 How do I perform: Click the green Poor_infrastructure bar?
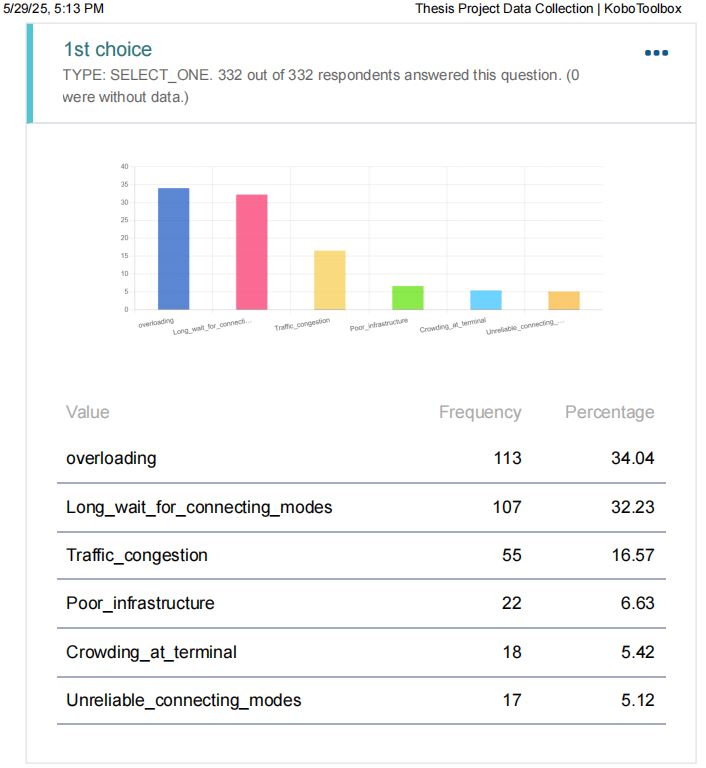[407, 298]
